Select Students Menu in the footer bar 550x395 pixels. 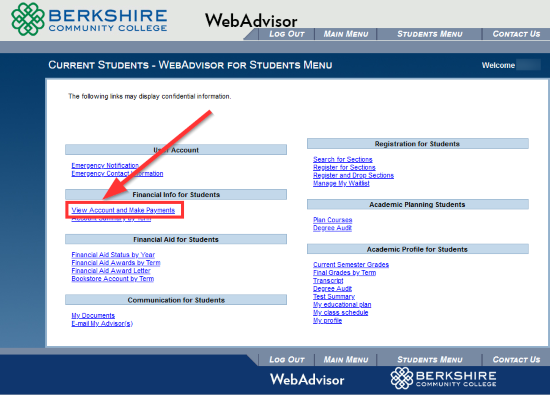[x=430, y=360]
